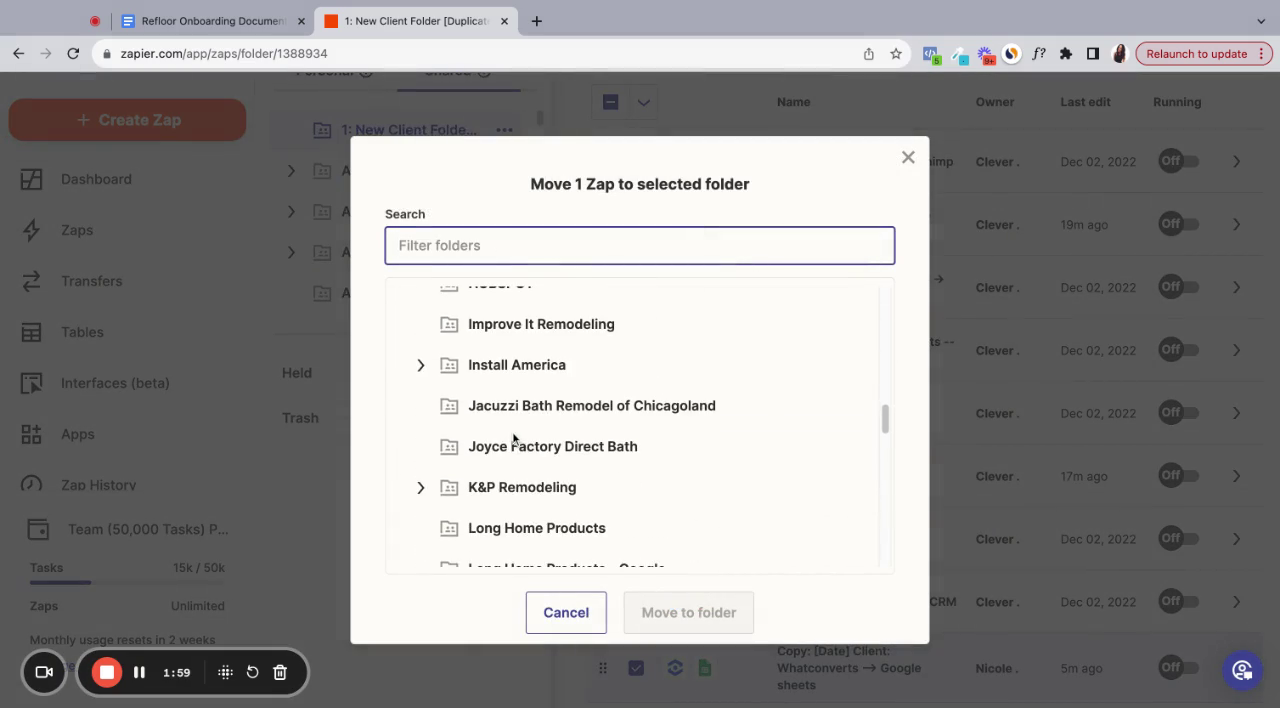Click the Cancel button
The height and width of the screenshot is (708, 1280).
pos(566,612)
